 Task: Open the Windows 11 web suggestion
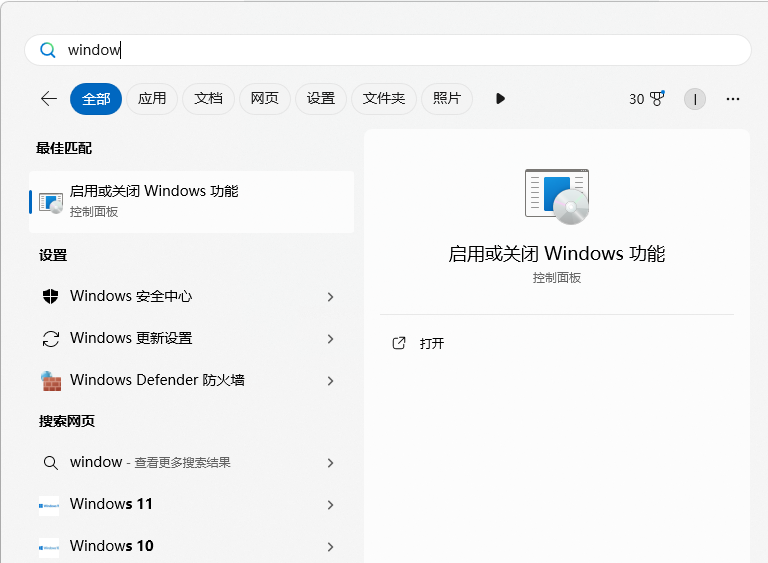192,504
